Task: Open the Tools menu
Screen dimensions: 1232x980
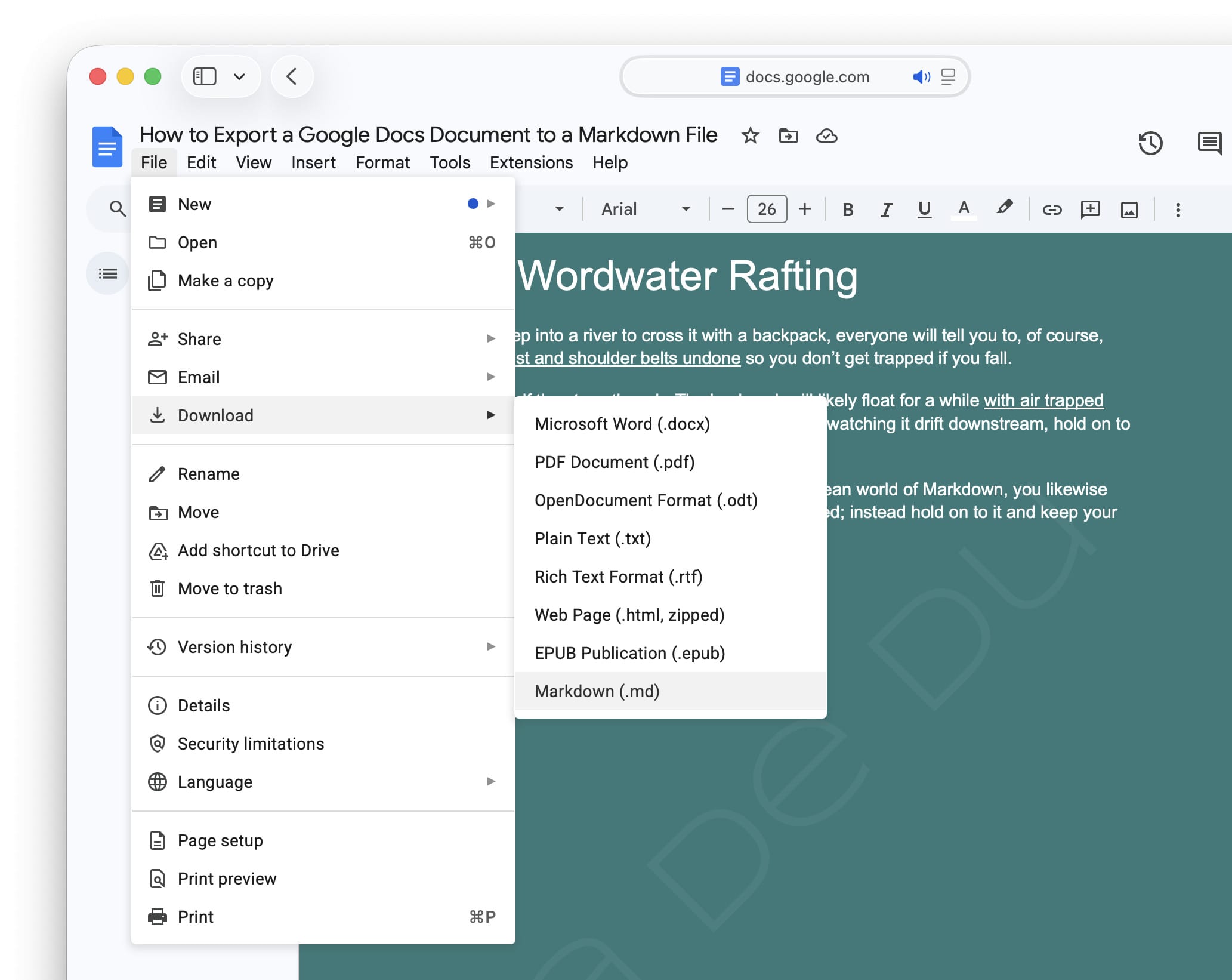Action: click(x=450, y=162)
